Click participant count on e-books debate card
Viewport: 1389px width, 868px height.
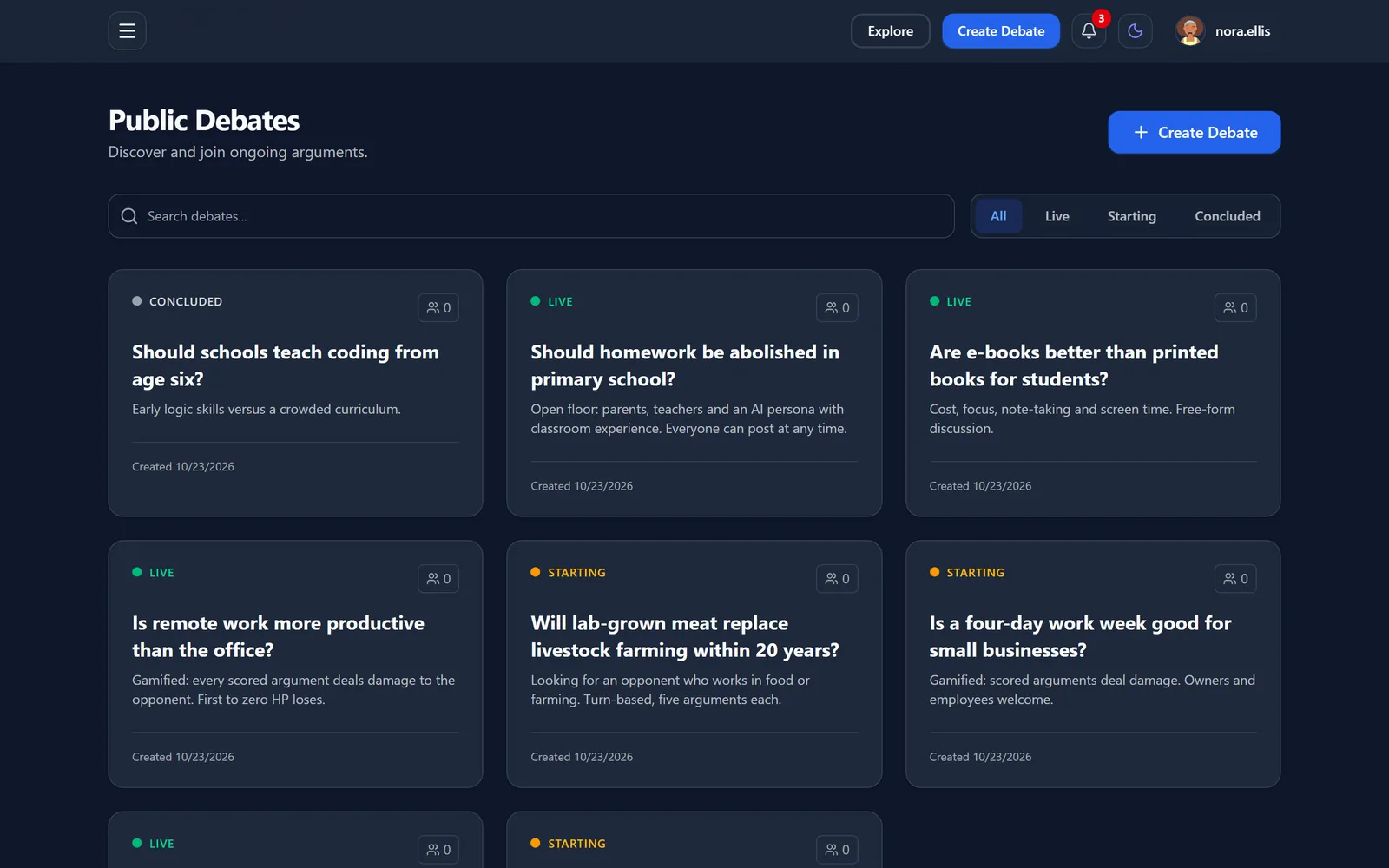pos(1235,307)
